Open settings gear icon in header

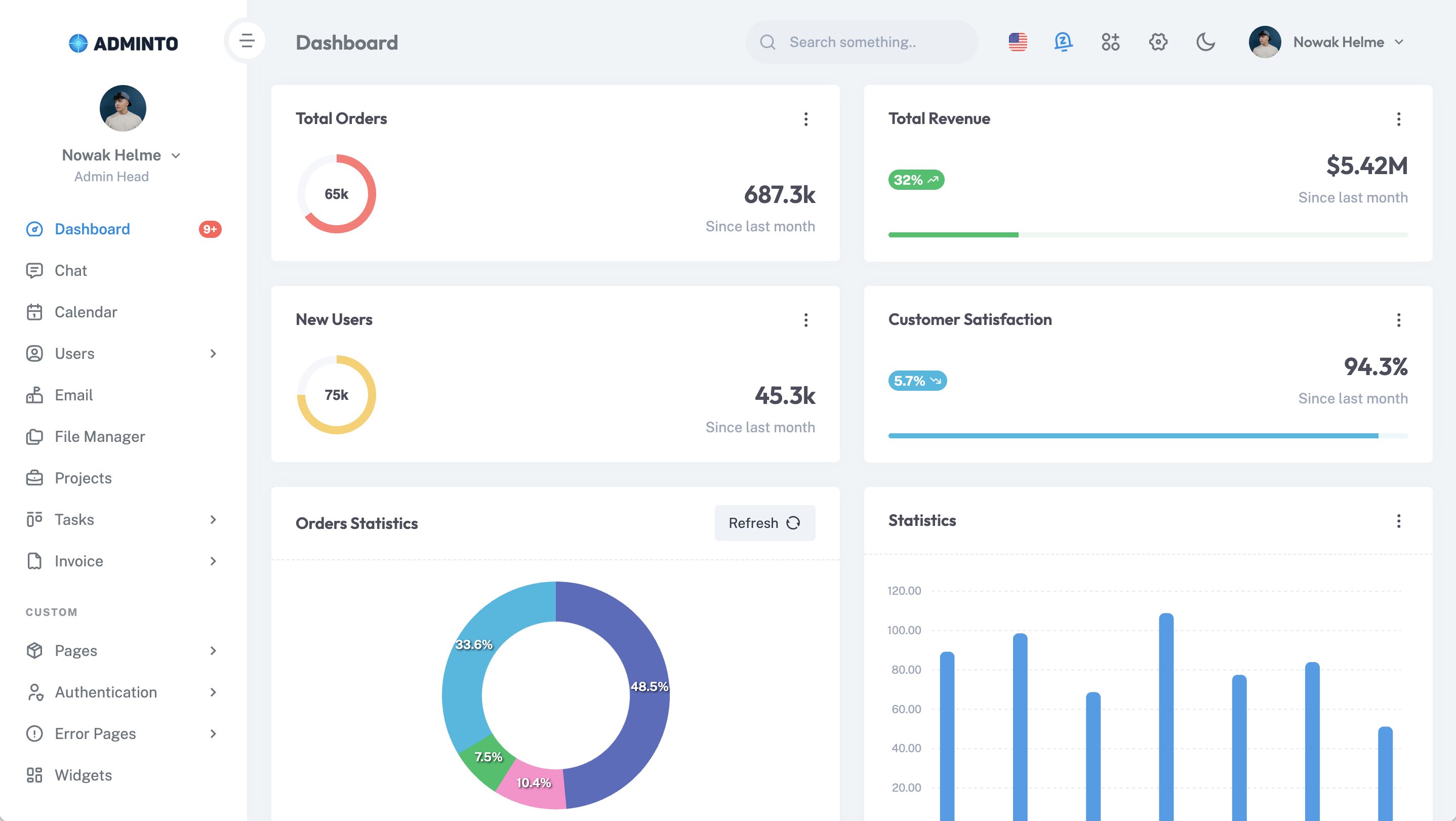click(1158, 42)
